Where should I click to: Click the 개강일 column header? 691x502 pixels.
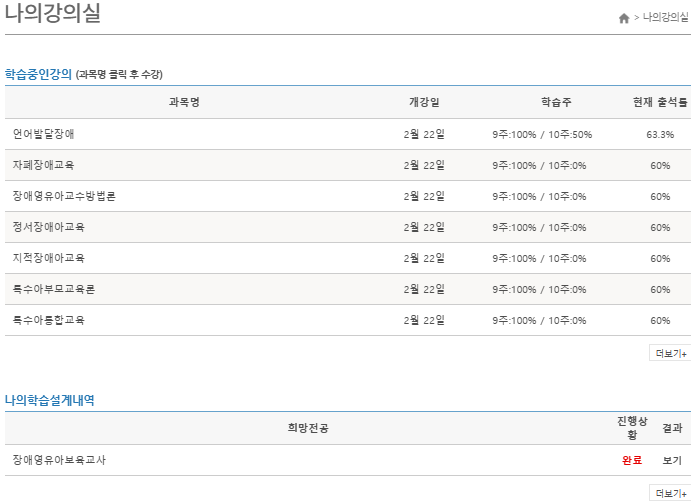(x=424, y=102)
